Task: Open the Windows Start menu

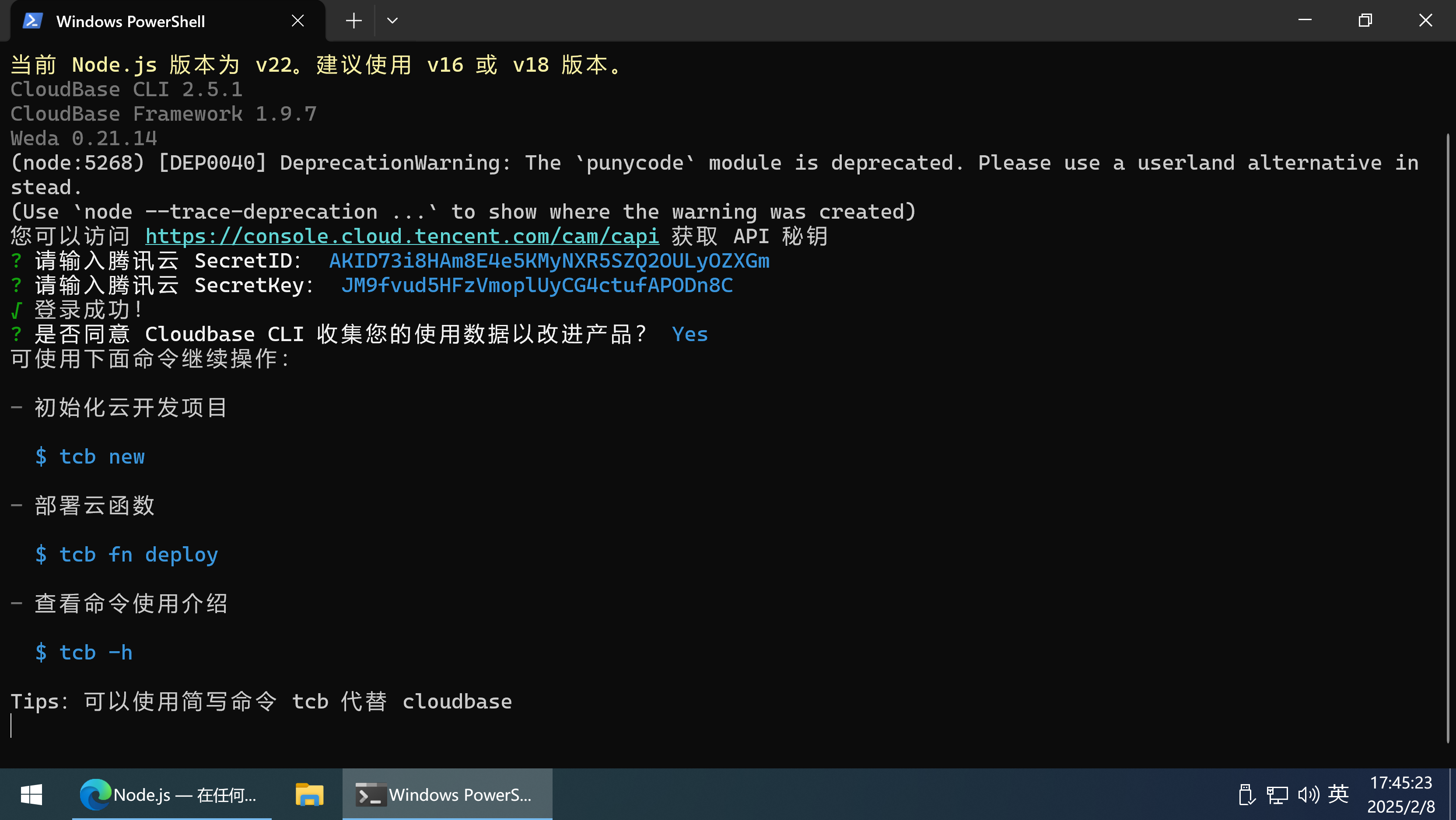Action: 31,795
